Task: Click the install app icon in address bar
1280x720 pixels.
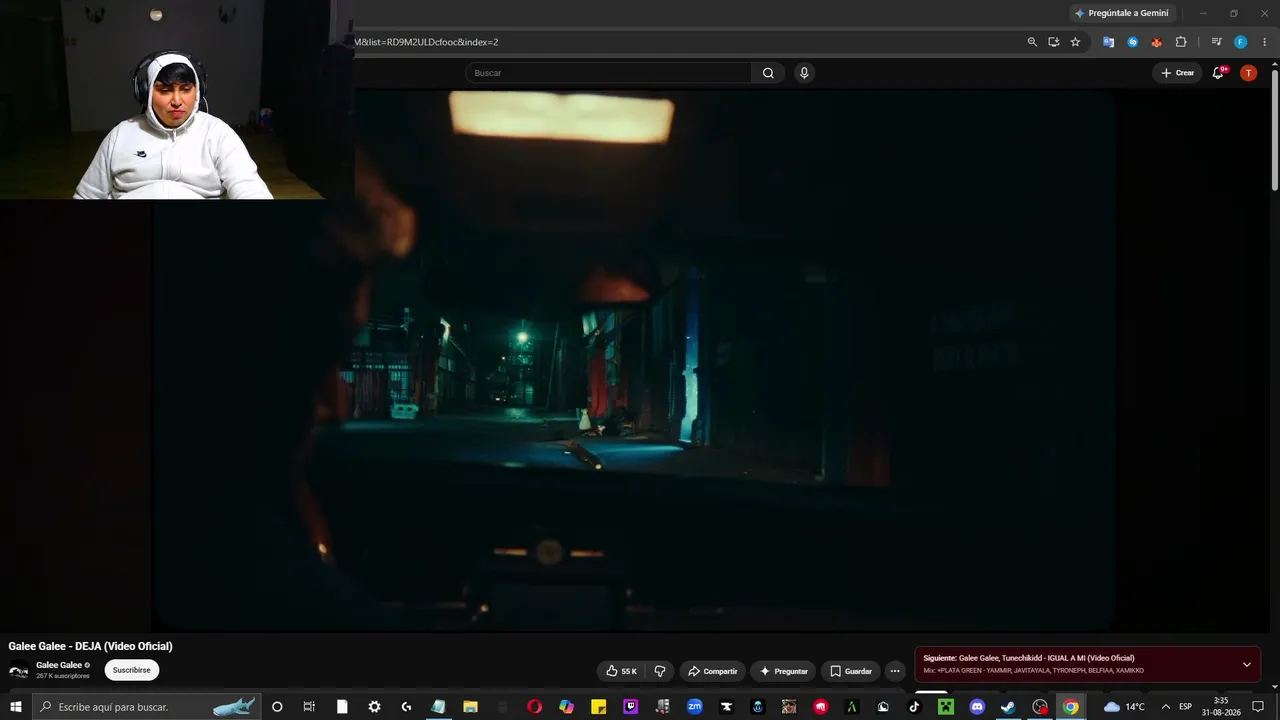Action: [1053, 42]
